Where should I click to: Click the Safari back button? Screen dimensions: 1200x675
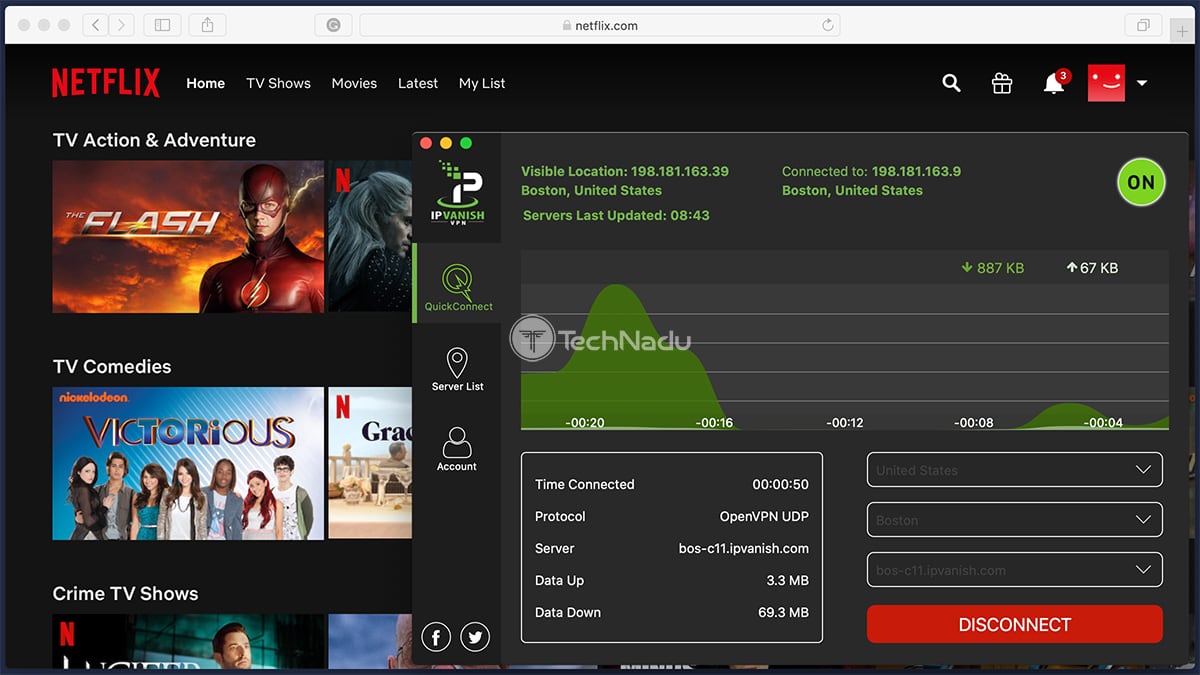(x=96, y=25)
